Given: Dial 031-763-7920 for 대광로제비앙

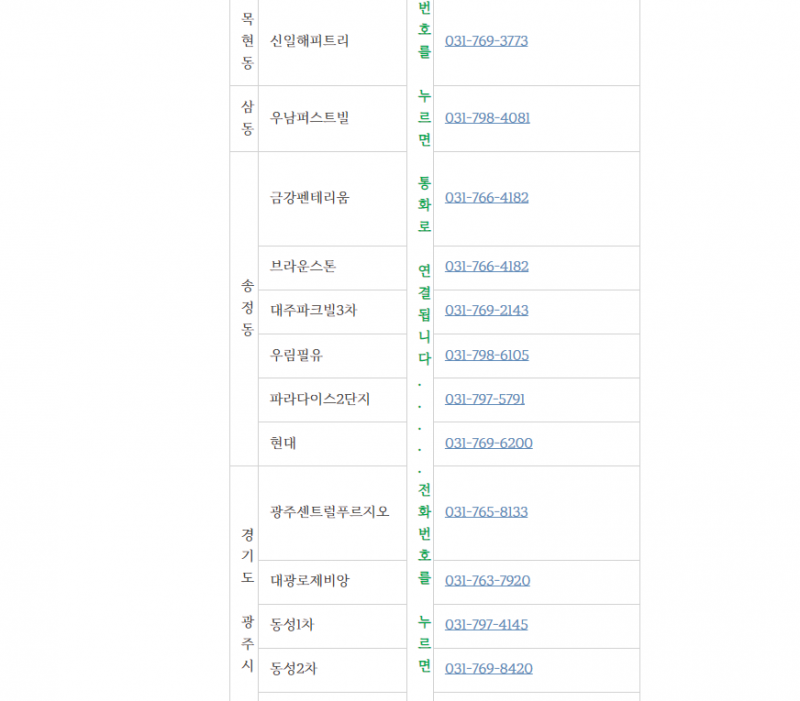Looking at the screenshot, I should point(487,581).
